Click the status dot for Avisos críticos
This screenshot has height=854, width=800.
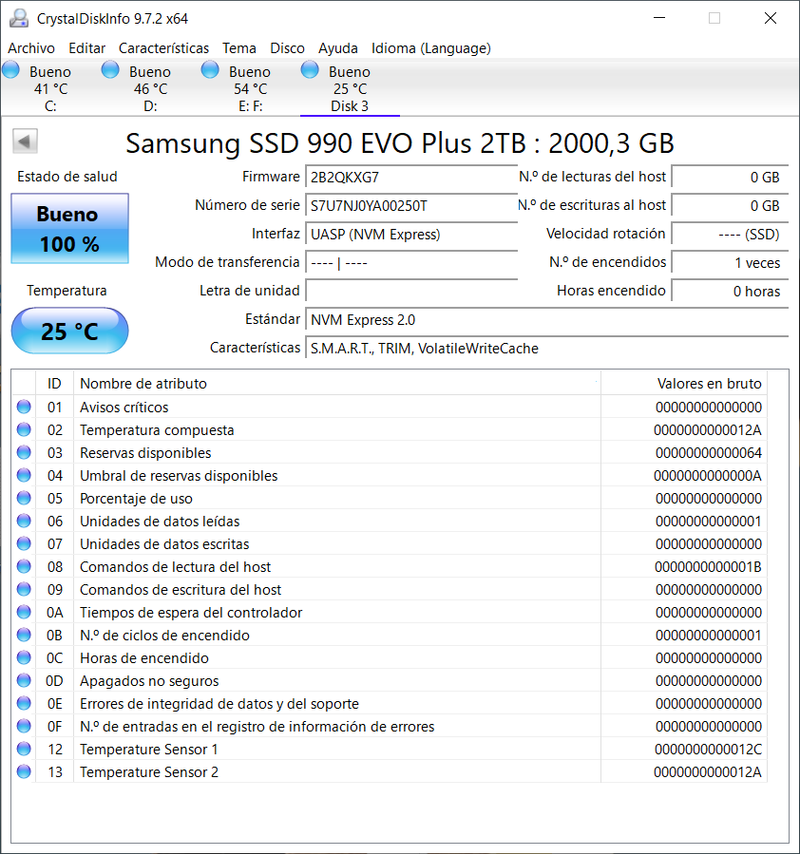[23, 407]
